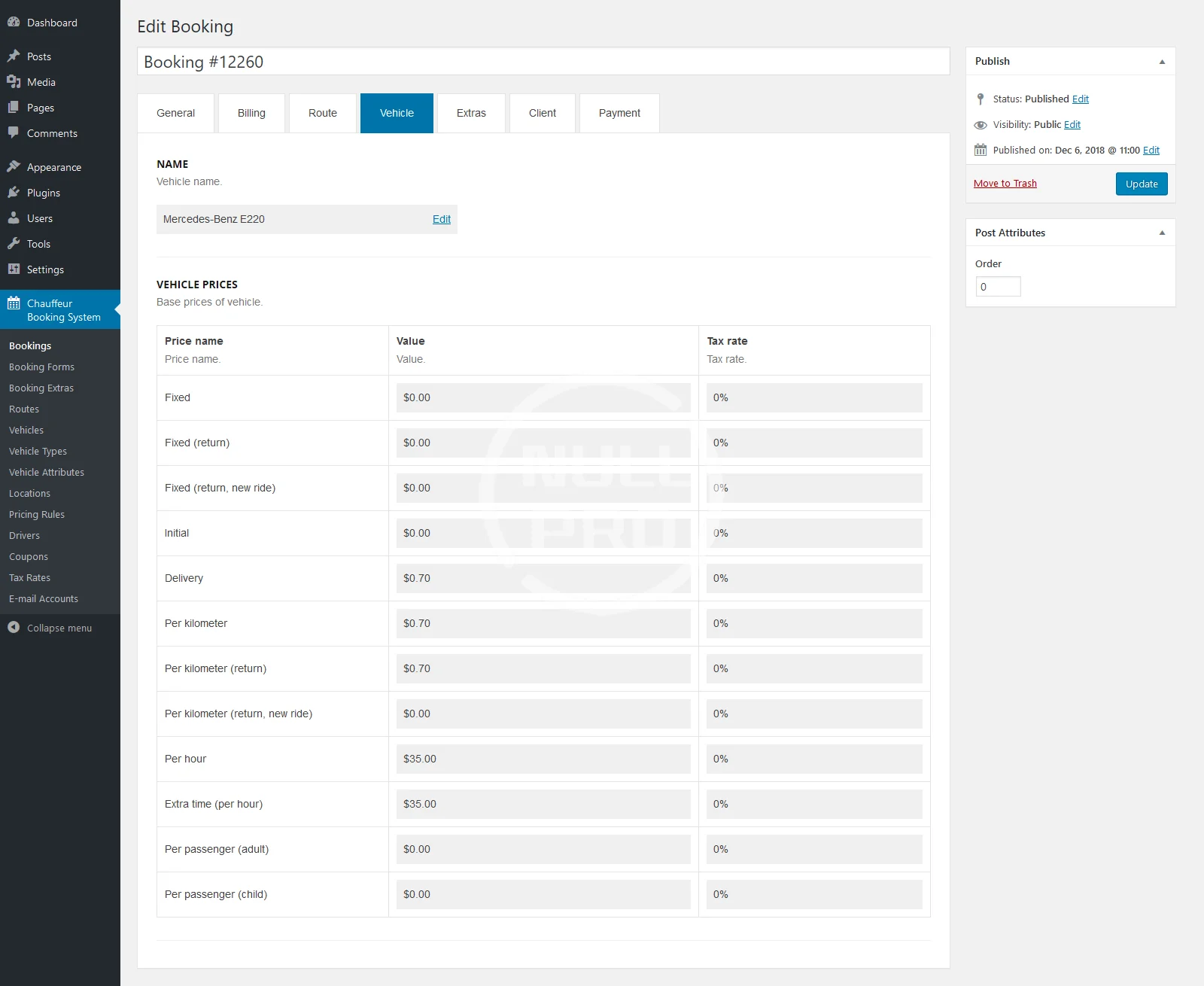This screenshot has width=1204, height=986.
Task: Click the Order input field
Action: pyautogui.click(x=998, y=287)
